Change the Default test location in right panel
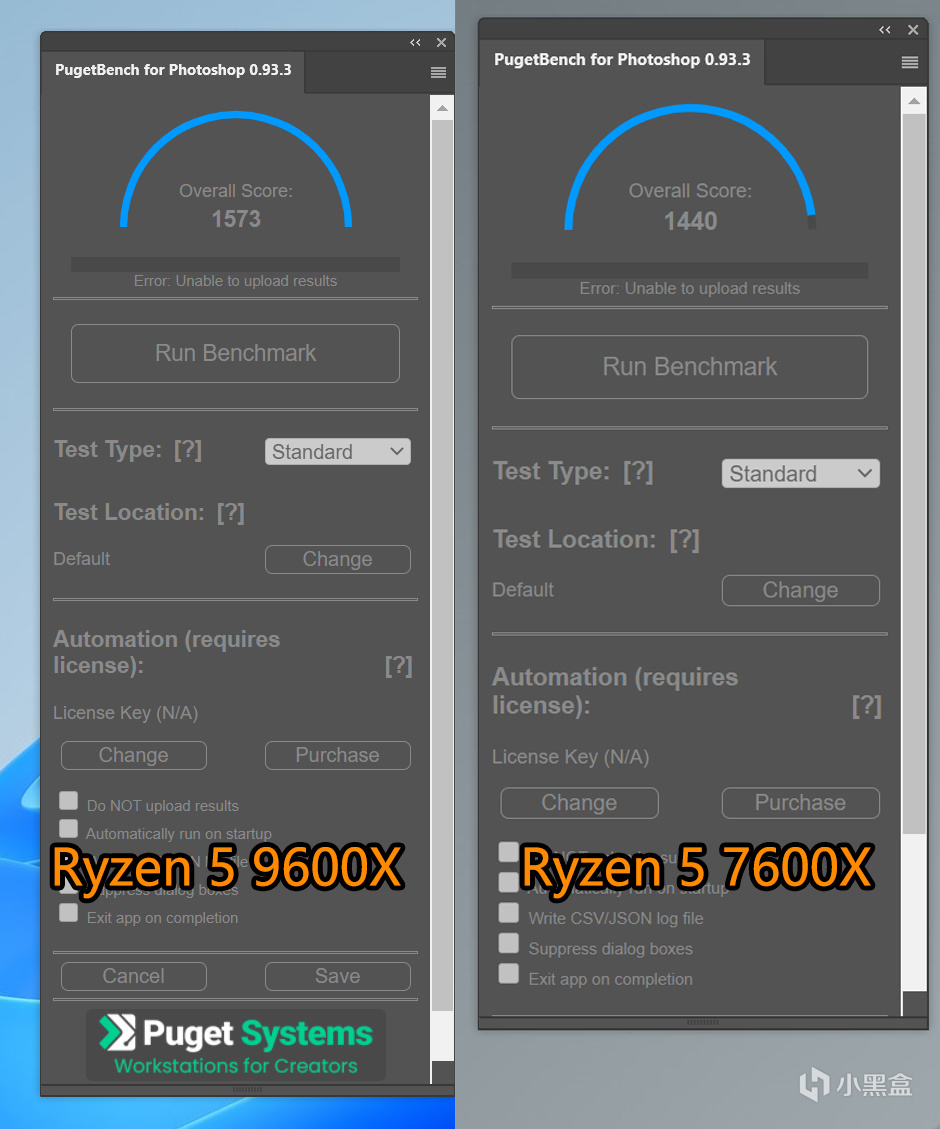940x1129 pixels. click(800, 590)
